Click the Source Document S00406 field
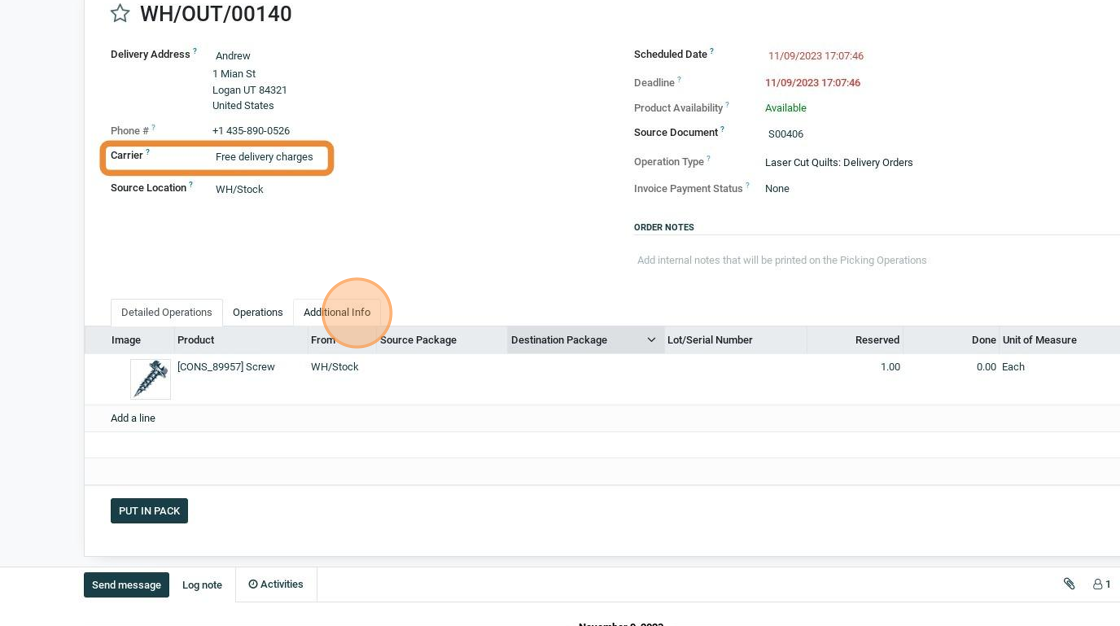The image size is (1120, 626). tap(785, 134)
